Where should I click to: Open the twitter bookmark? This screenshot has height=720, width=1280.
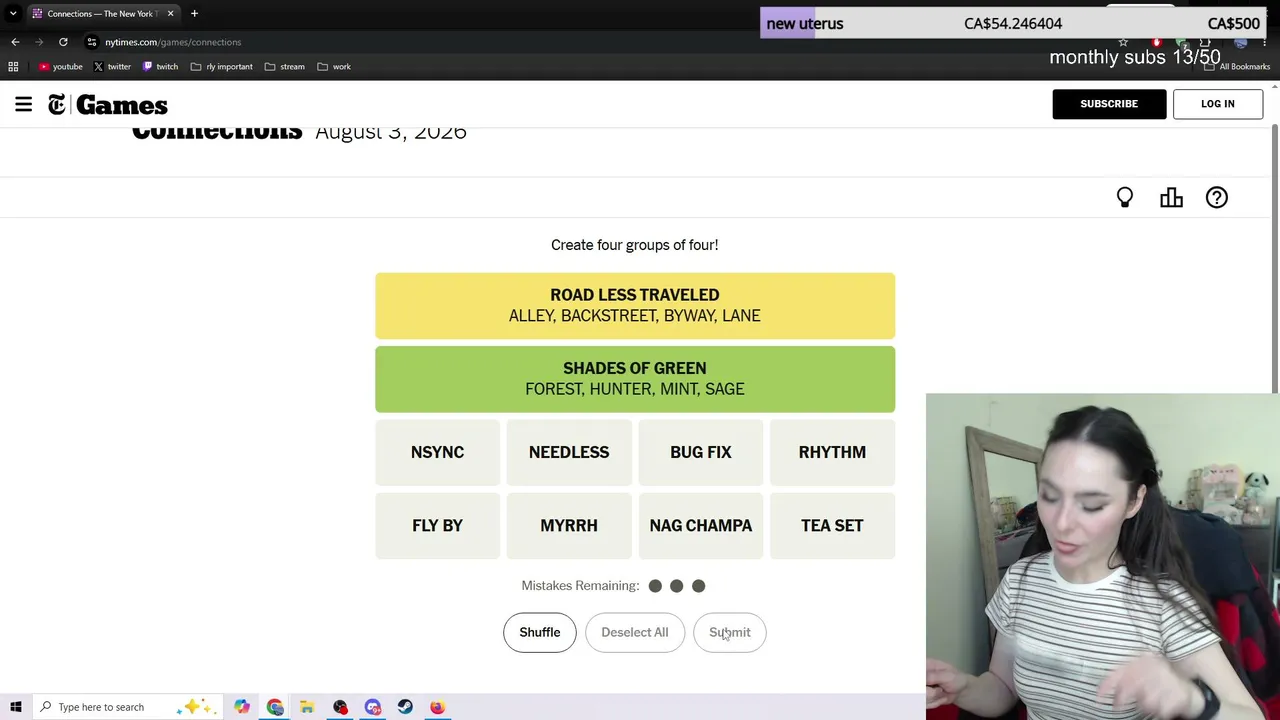112,67
